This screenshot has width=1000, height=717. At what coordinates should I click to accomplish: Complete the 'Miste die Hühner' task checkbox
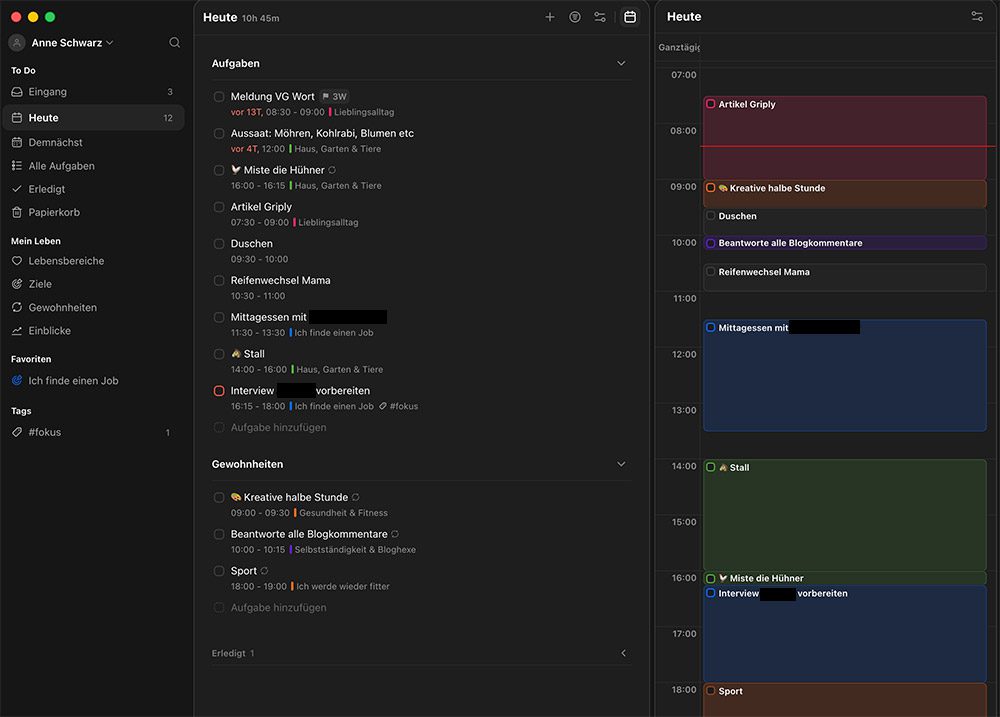tap(218, 170)
